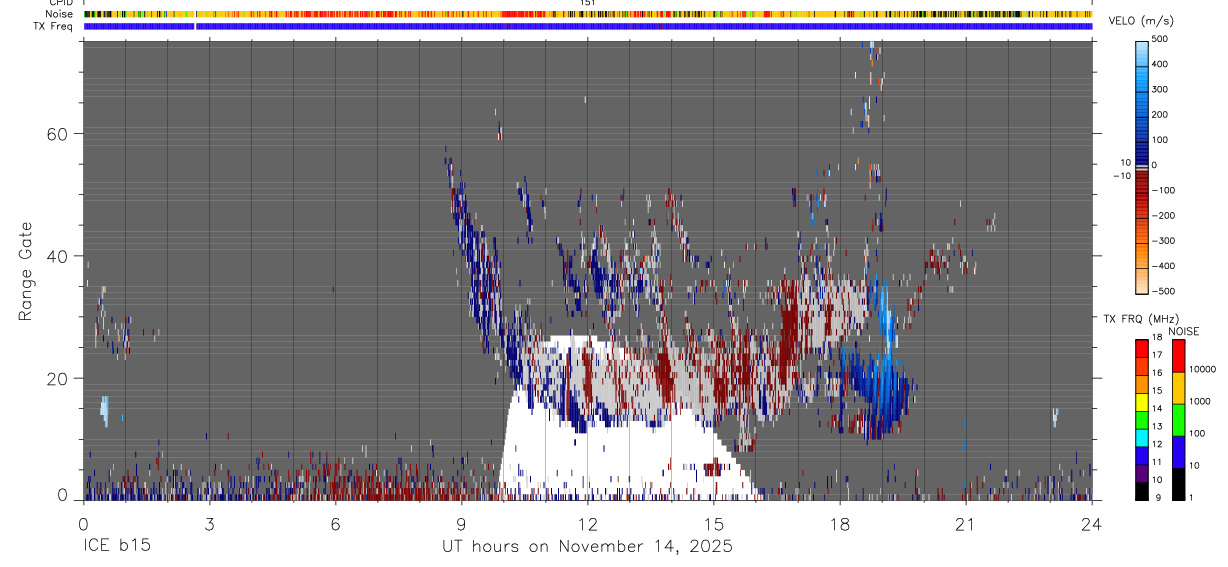
Task: Click the '100' label of the NOISE legend
Action: [x=1197, y=434]
